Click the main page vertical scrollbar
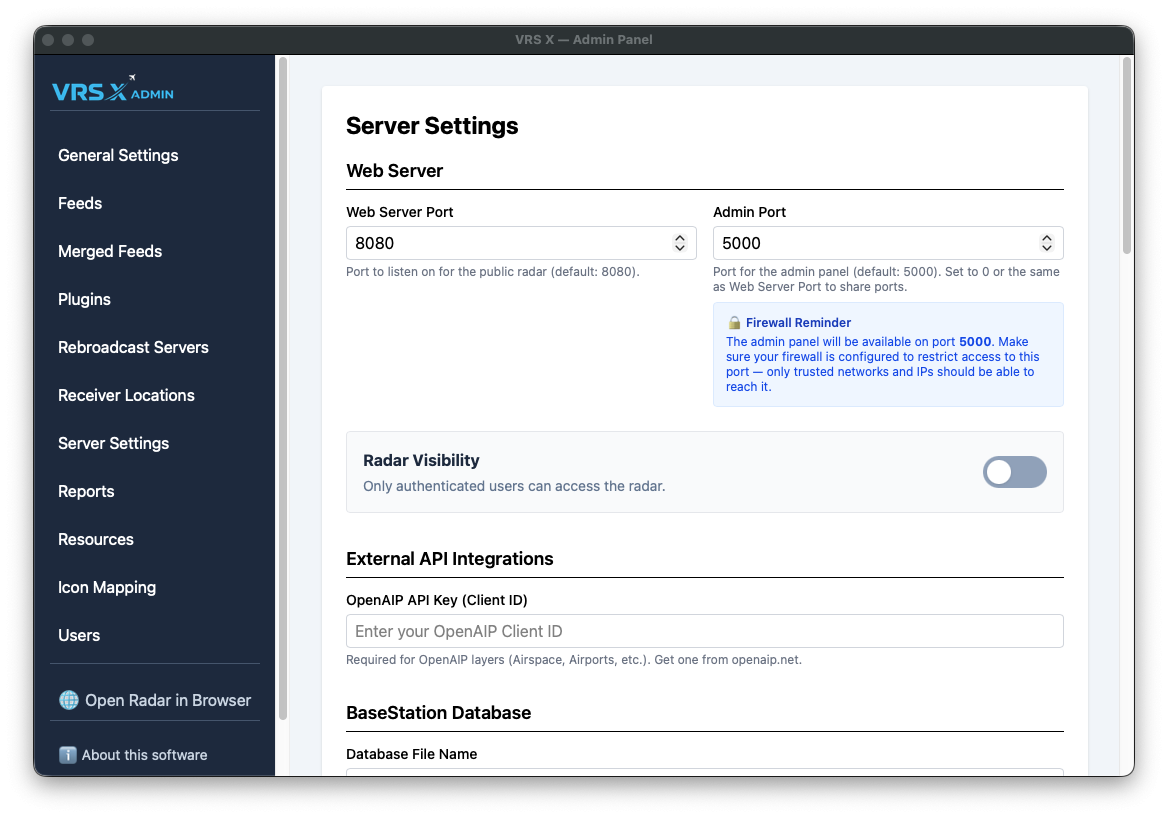This screenshot has width=1168, height=818. click(1127, 155)
